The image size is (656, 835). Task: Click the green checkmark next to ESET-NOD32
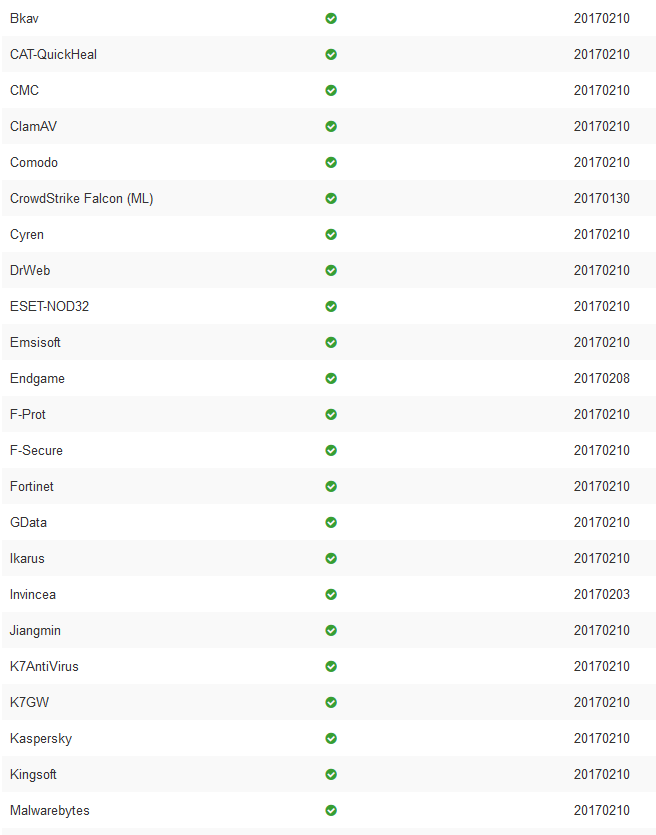pyautogui.click(x=331, y=306)
